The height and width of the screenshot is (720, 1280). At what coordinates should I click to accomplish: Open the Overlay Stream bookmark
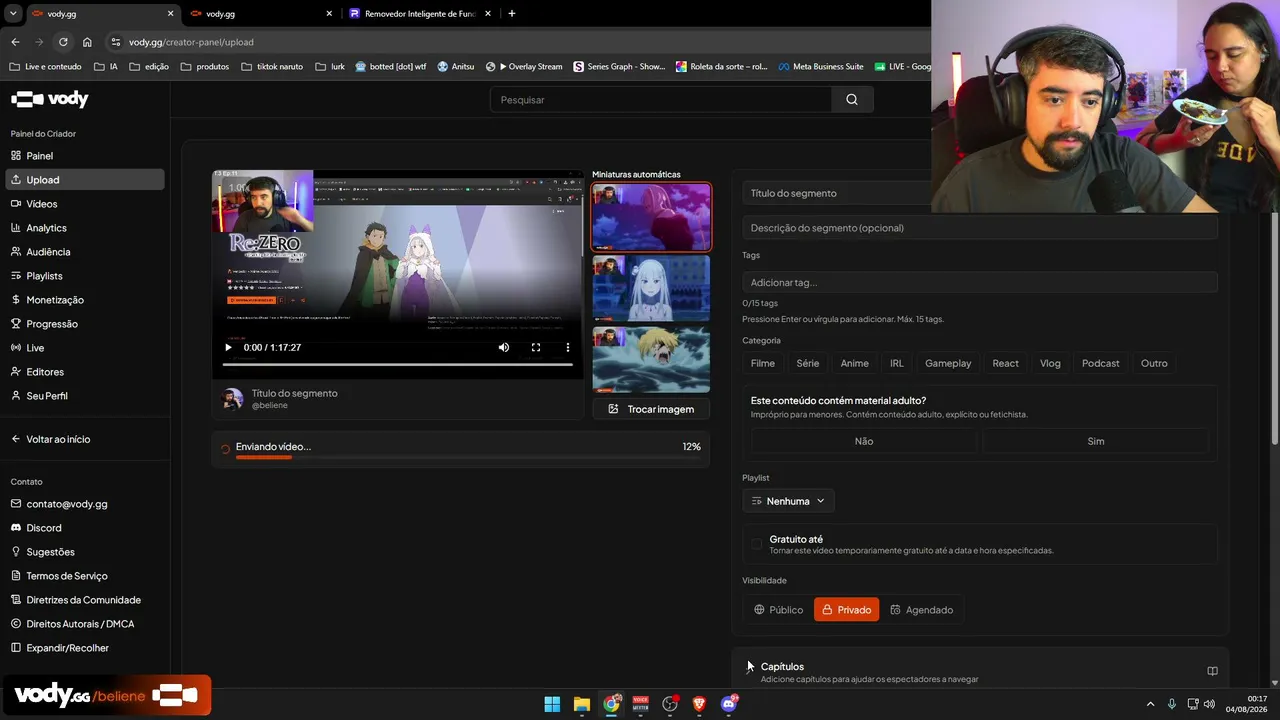(x=524, y=67)
